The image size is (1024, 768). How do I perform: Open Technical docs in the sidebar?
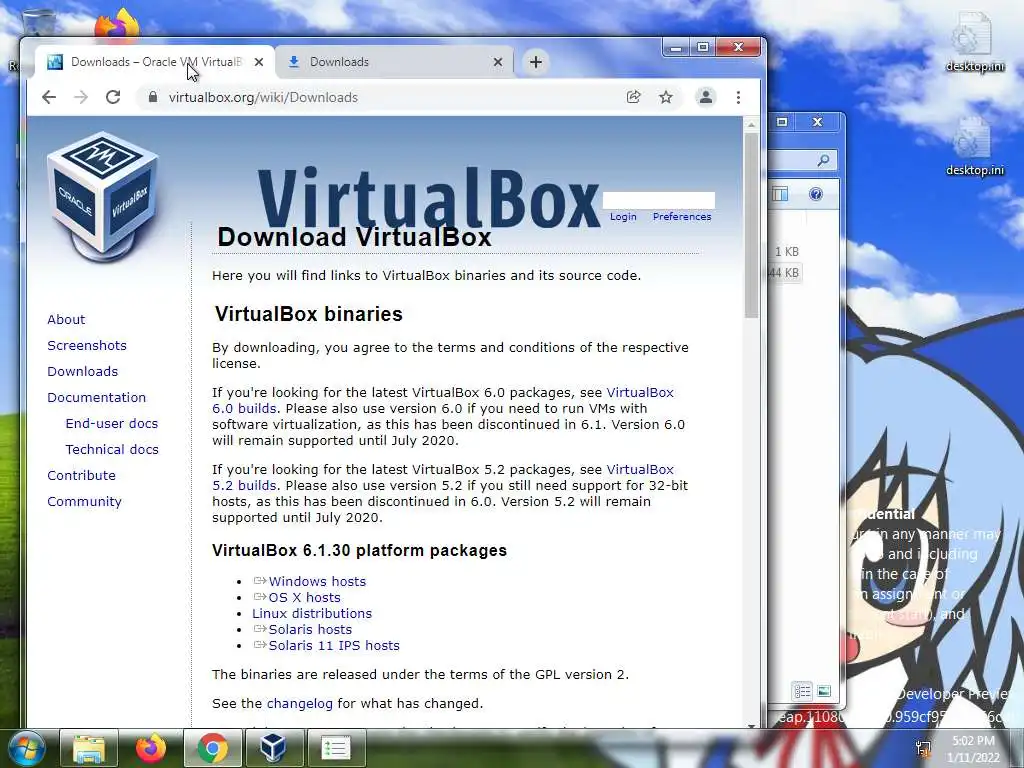tap(112, 450)
